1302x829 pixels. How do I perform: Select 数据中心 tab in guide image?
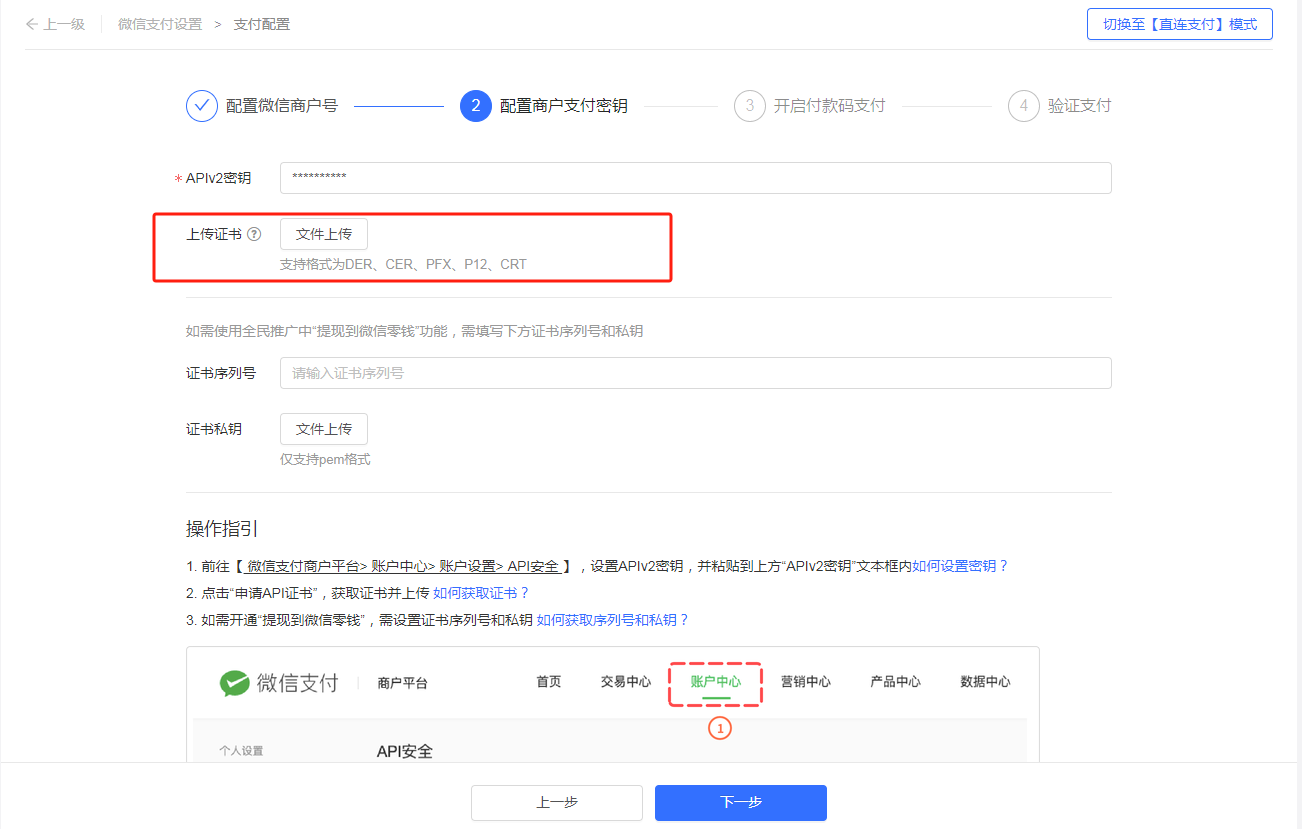986,682
